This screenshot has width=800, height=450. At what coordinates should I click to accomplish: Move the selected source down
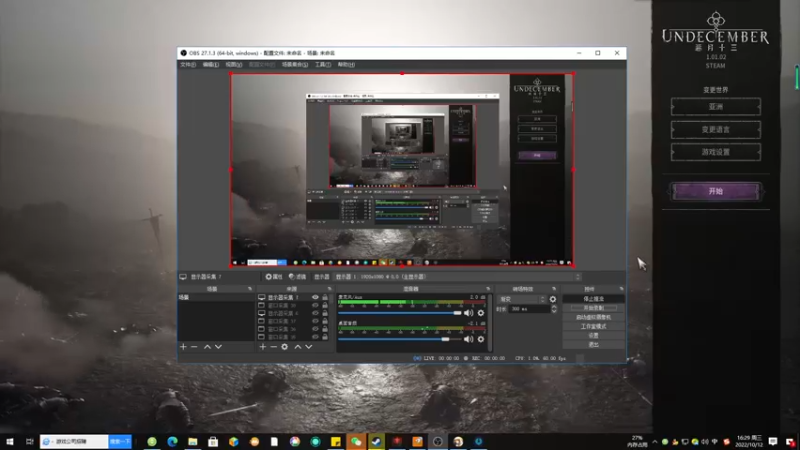coord(309,347)
